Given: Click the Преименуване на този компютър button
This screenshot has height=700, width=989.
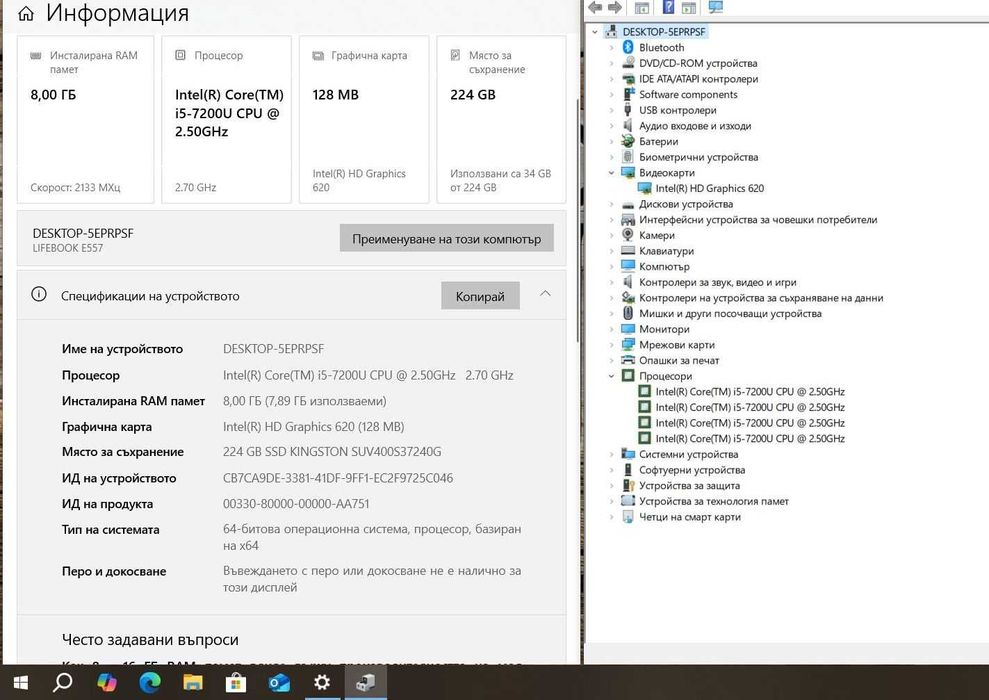Looking at the screenshot, I should tap(447, 238).
